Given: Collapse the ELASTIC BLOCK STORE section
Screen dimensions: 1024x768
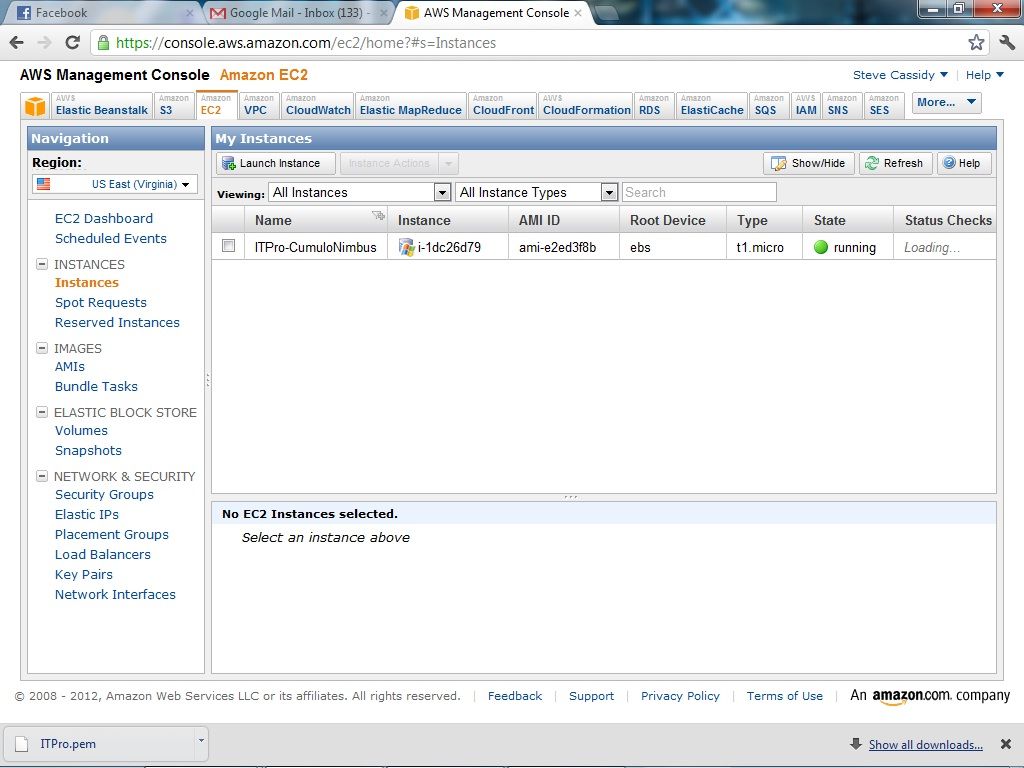Looking at the screenshot, I should (42, 412).
